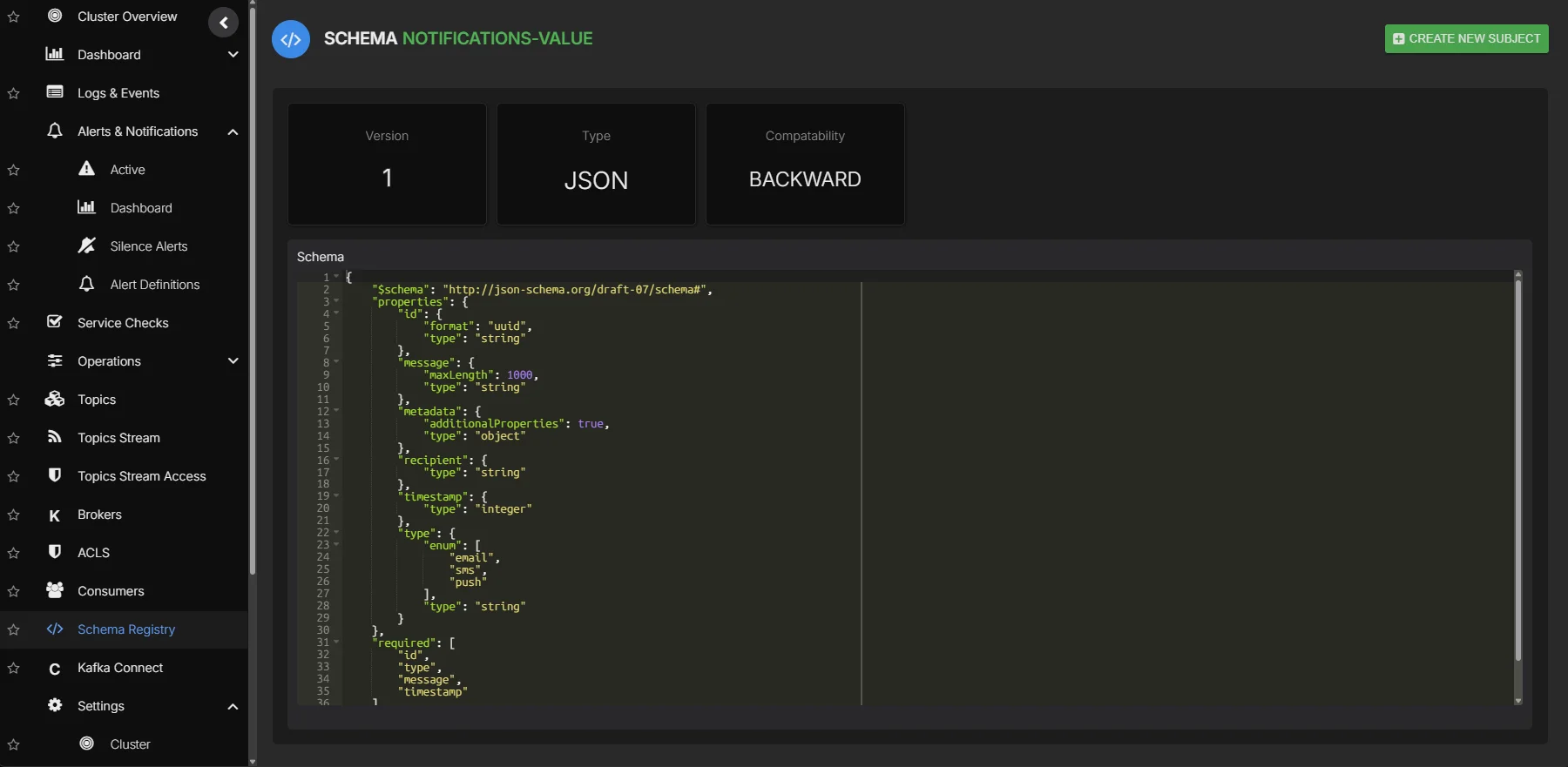The image size is (1568, 767).
Task: Toggle favorite star beside Brokers
Action: pyautogui.click(x=14, y=515)
